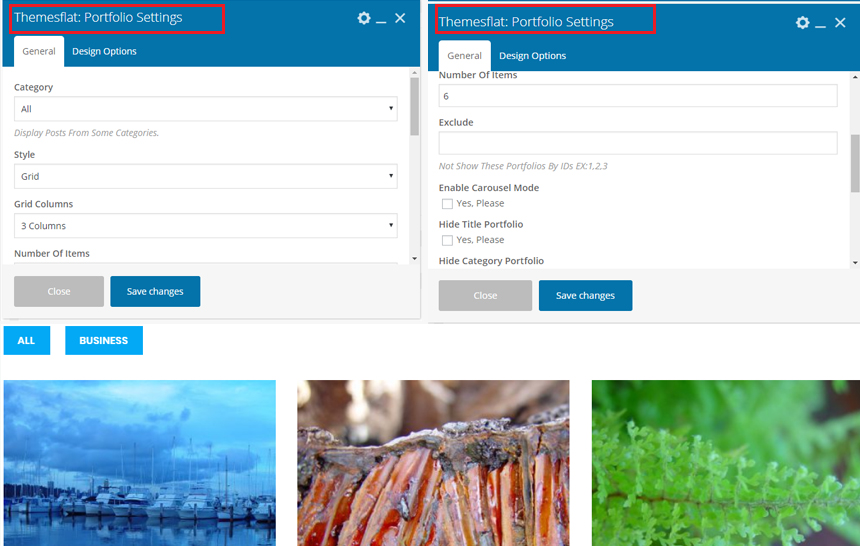Tick Hide Title Portfolio Yes, Please checkbox
860x546 pixels.
click(448, 240)
